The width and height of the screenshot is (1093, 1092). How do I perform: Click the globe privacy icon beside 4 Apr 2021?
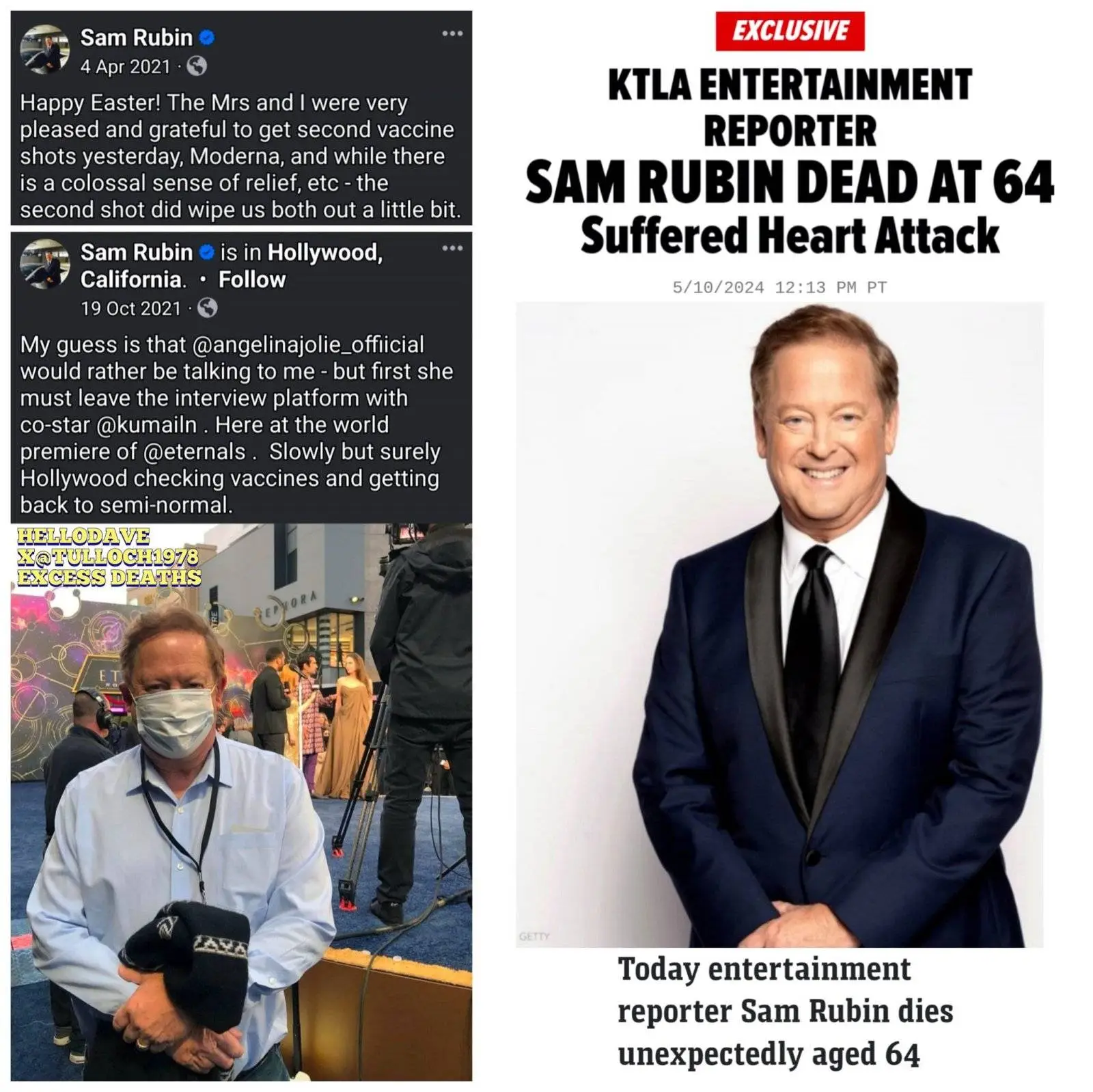pyautogui.click(x=197, y=66)
